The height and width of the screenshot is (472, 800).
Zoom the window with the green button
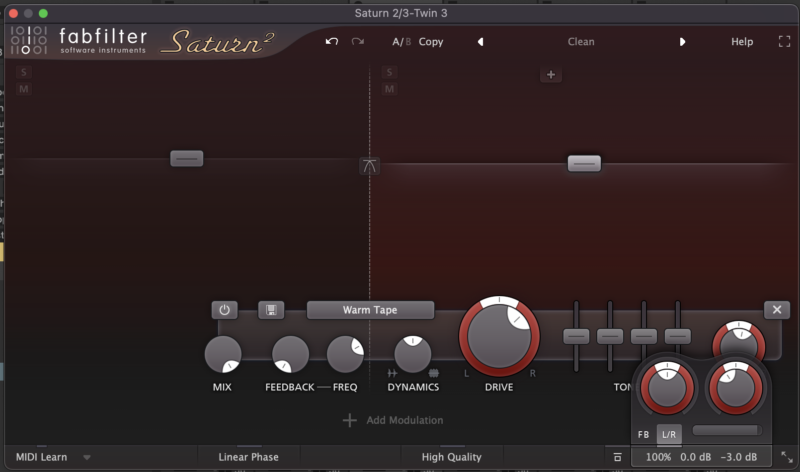coord(43,13)
